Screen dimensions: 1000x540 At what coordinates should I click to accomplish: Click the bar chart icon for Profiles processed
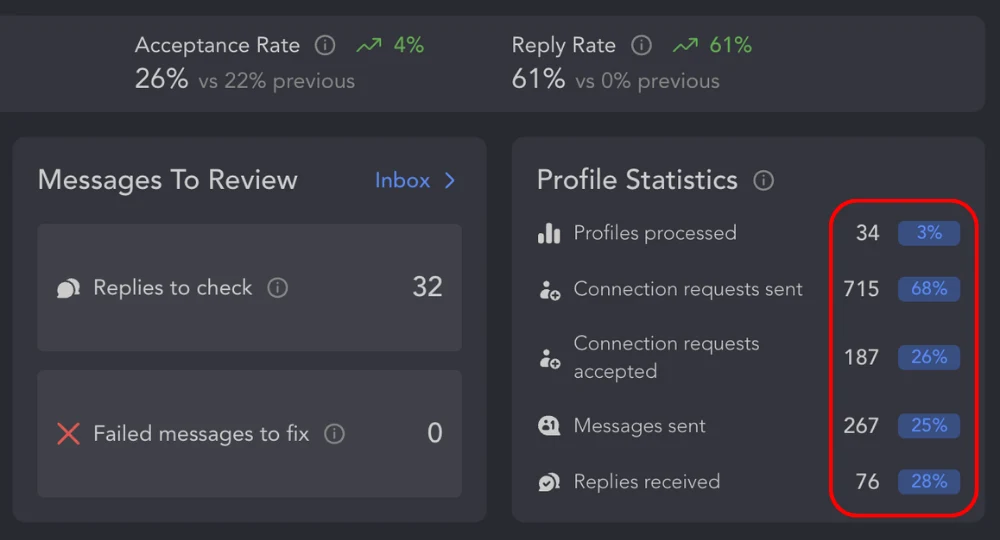pyautogui.click(x=549, y=233)
